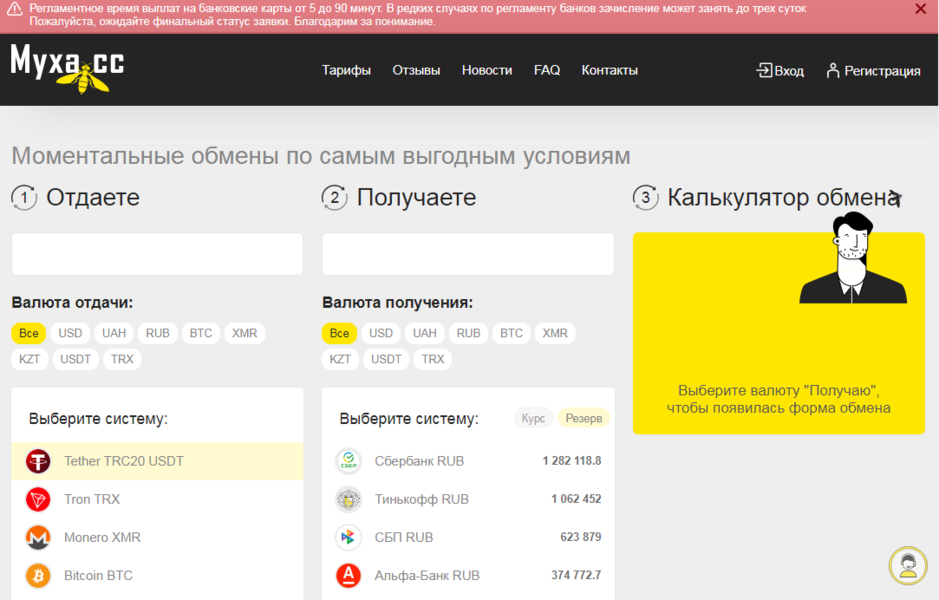Click the Вход login link
Image resolution: width=939 pixels, height=600 pixels.
coord(779,70)
